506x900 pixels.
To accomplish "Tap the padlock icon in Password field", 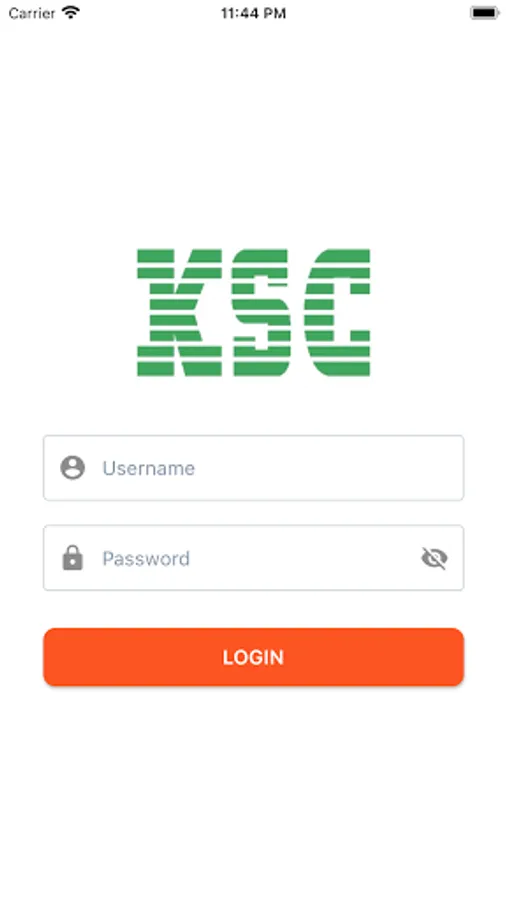I will (73, 558).
